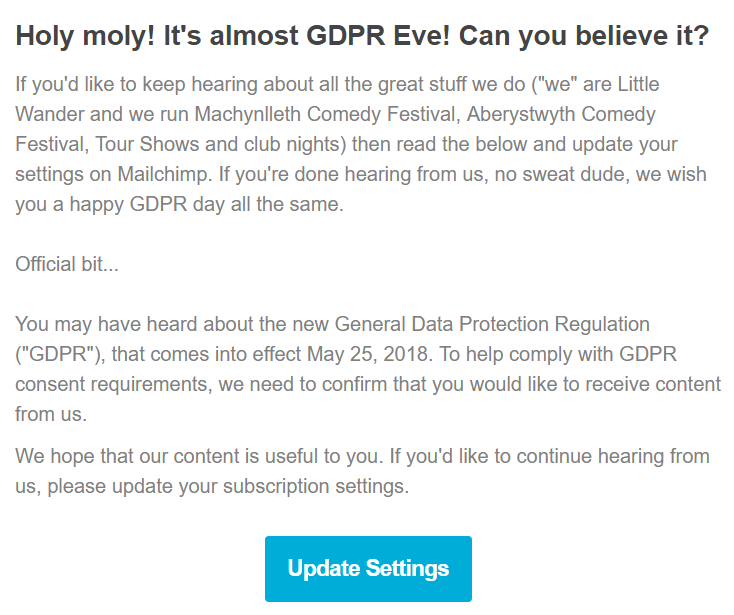Click the 'Aberystwyth Comedy' text
The image size is (734, 615).
tap(561, 115)
